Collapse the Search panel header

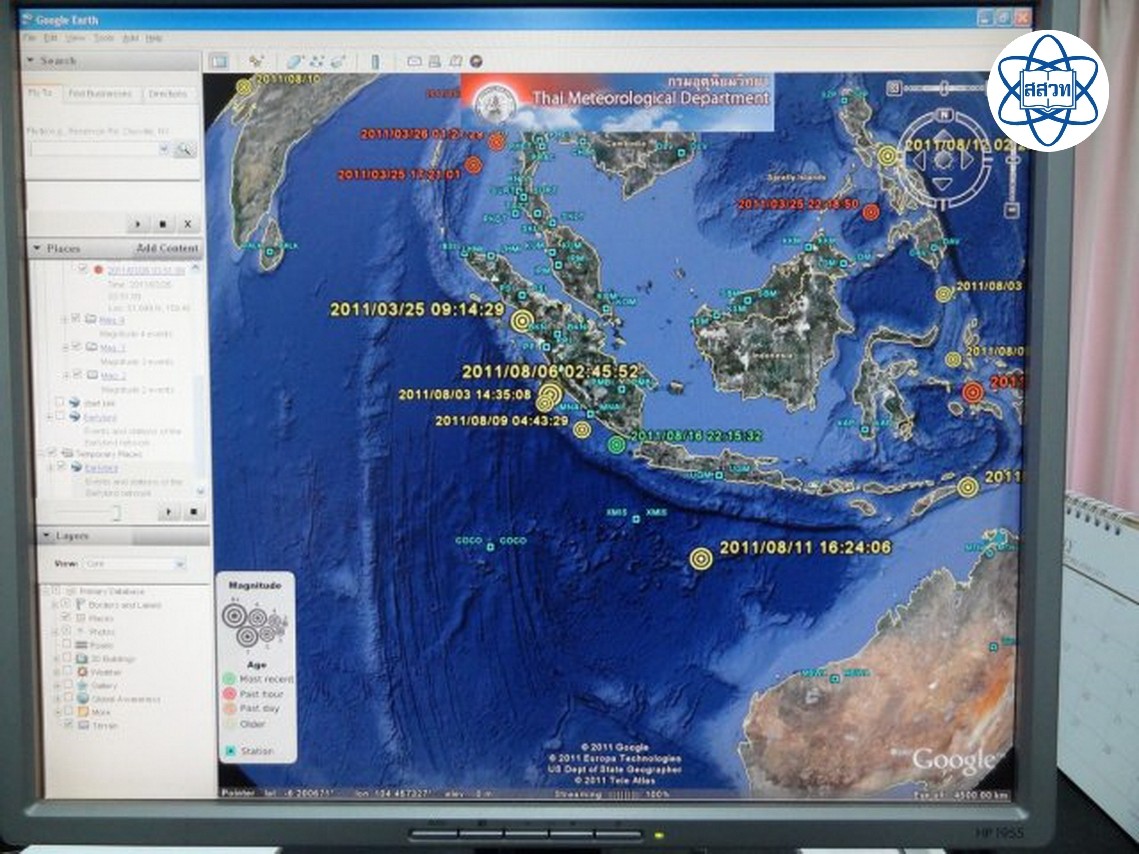click(x=30, y=61)
